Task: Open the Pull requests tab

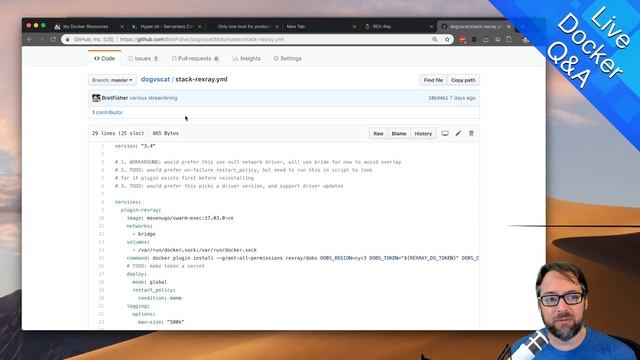Action: [x=196, y=58]
